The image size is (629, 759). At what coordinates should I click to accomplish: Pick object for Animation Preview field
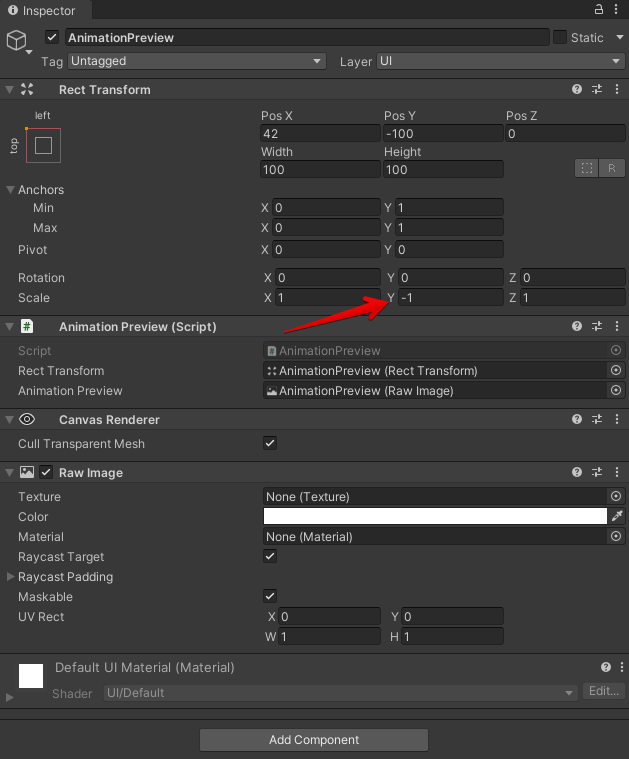[616, 390]
